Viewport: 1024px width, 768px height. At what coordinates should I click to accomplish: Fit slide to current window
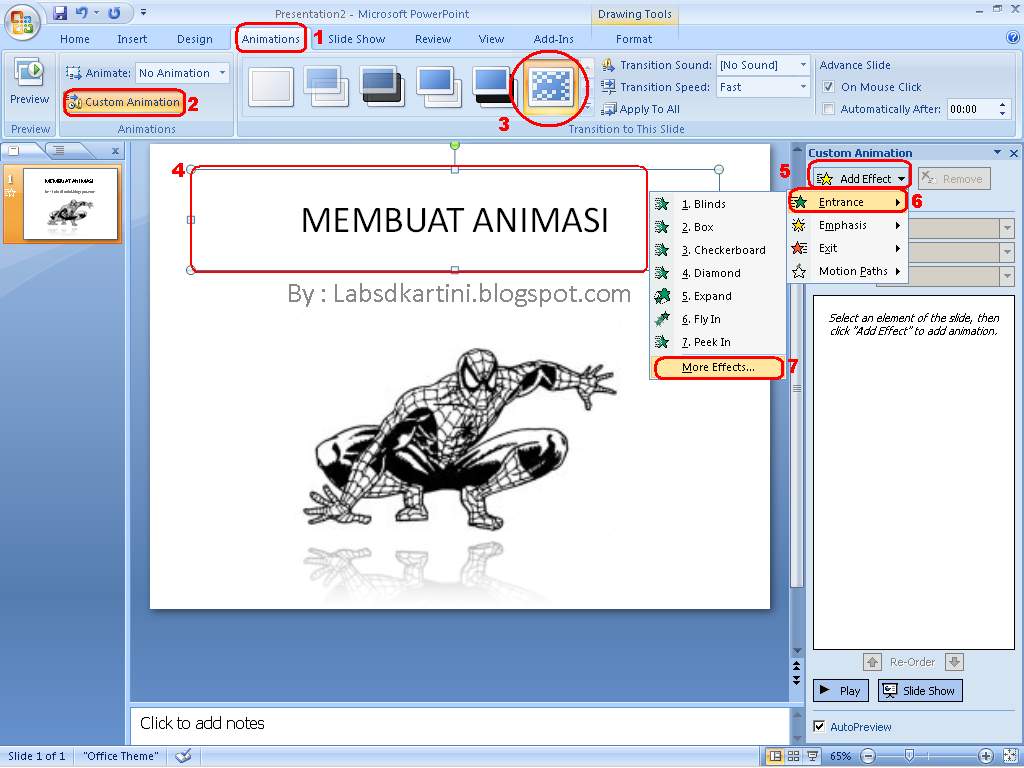pos(1010,756)
